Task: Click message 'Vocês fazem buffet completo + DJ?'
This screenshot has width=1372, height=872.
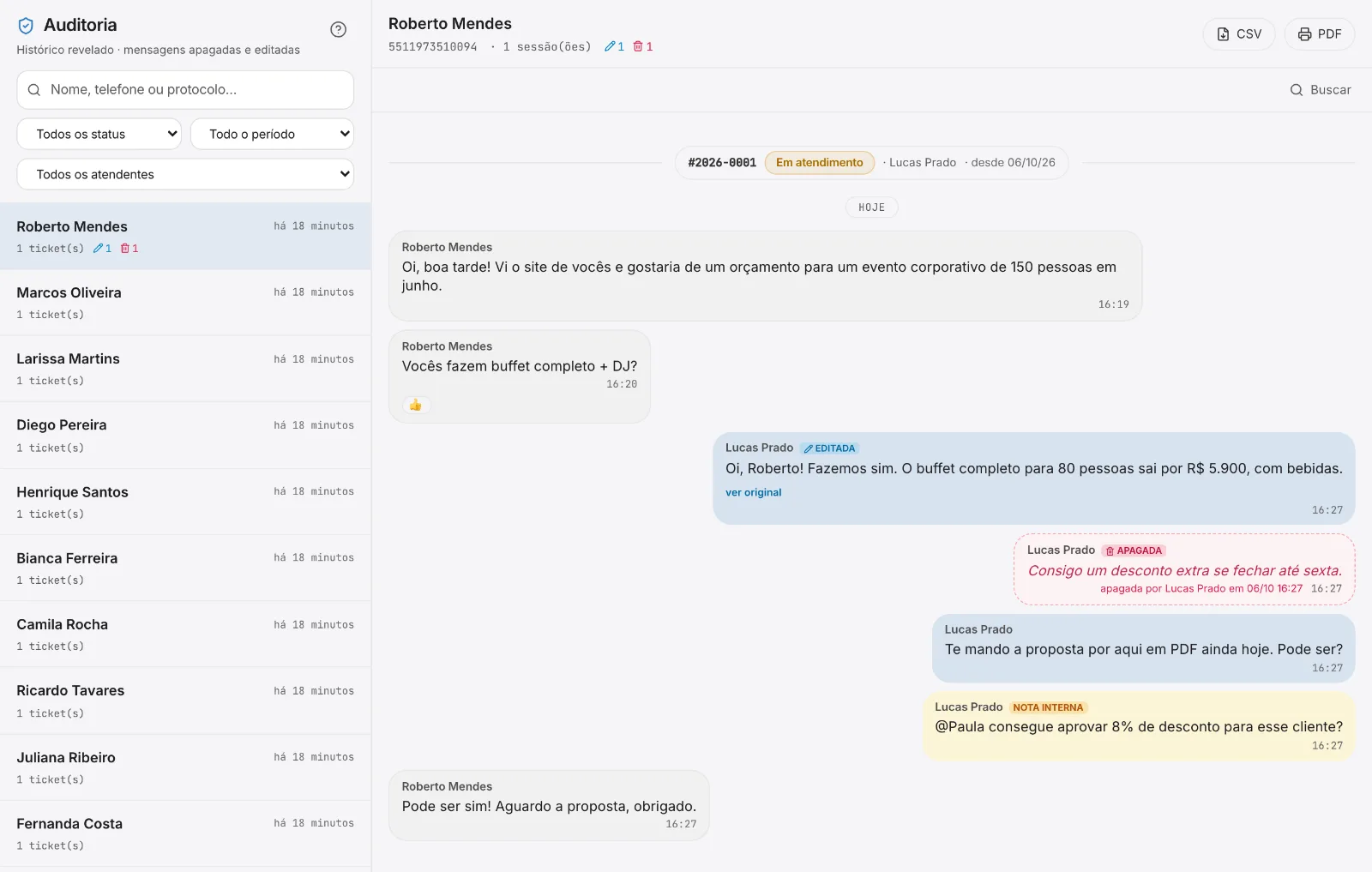Action: click(x=520, y=376)
